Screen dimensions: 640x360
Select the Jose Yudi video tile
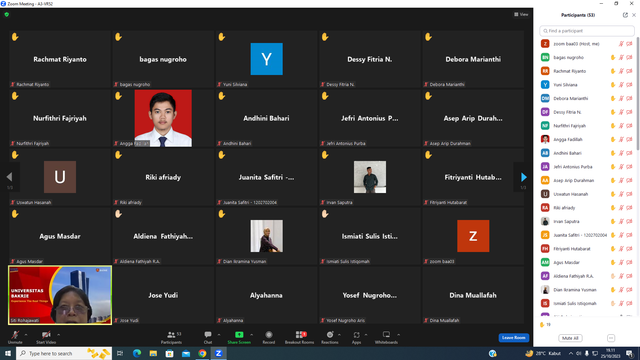point(163,295)
